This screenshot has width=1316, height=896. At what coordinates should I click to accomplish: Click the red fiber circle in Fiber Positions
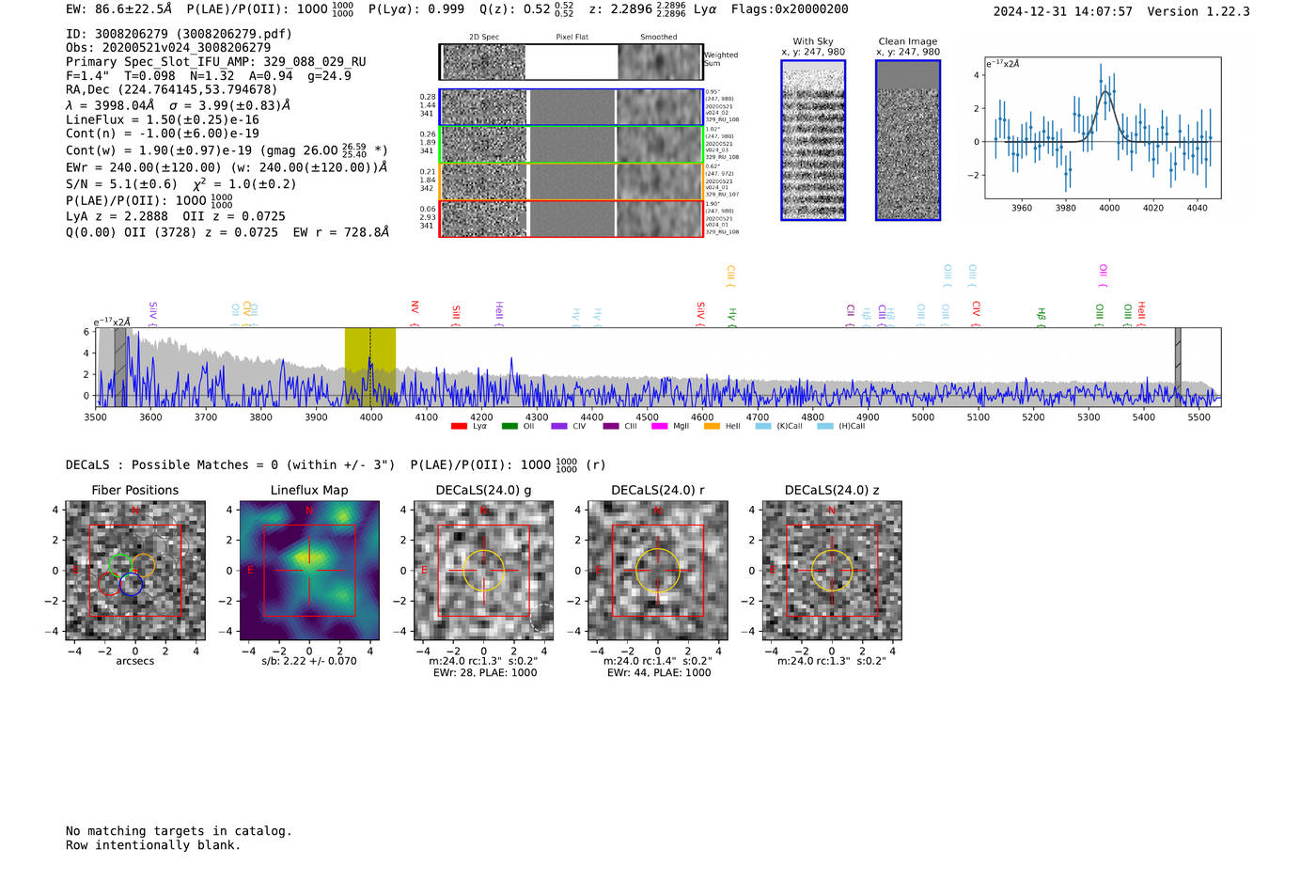(x=109, y=584)
